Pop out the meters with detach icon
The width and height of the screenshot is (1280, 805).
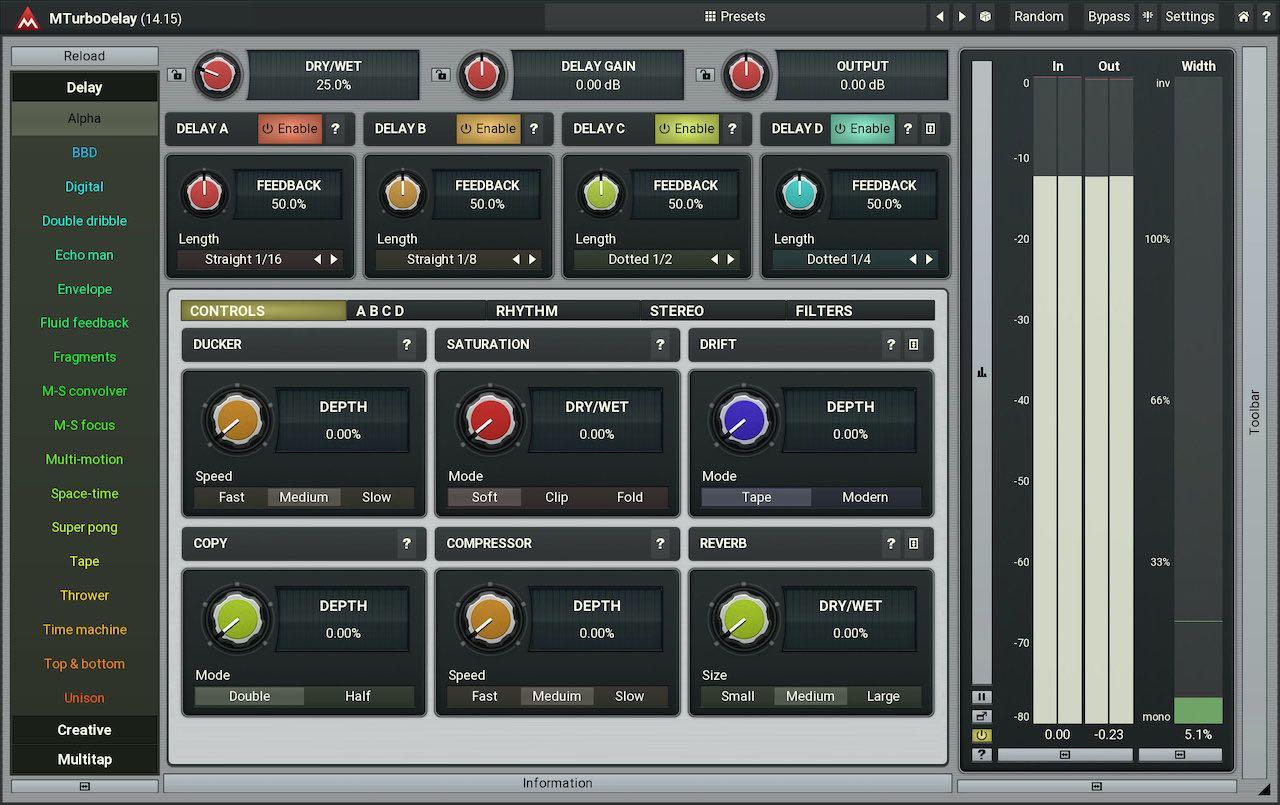click(981, 716)
